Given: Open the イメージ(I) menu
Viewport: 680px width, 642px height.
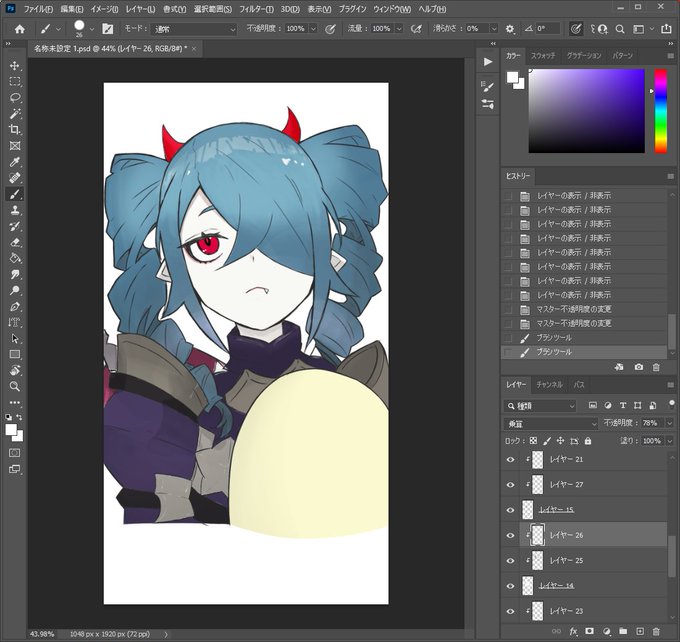Looking at the screenshot, I should tap(105, 9).
